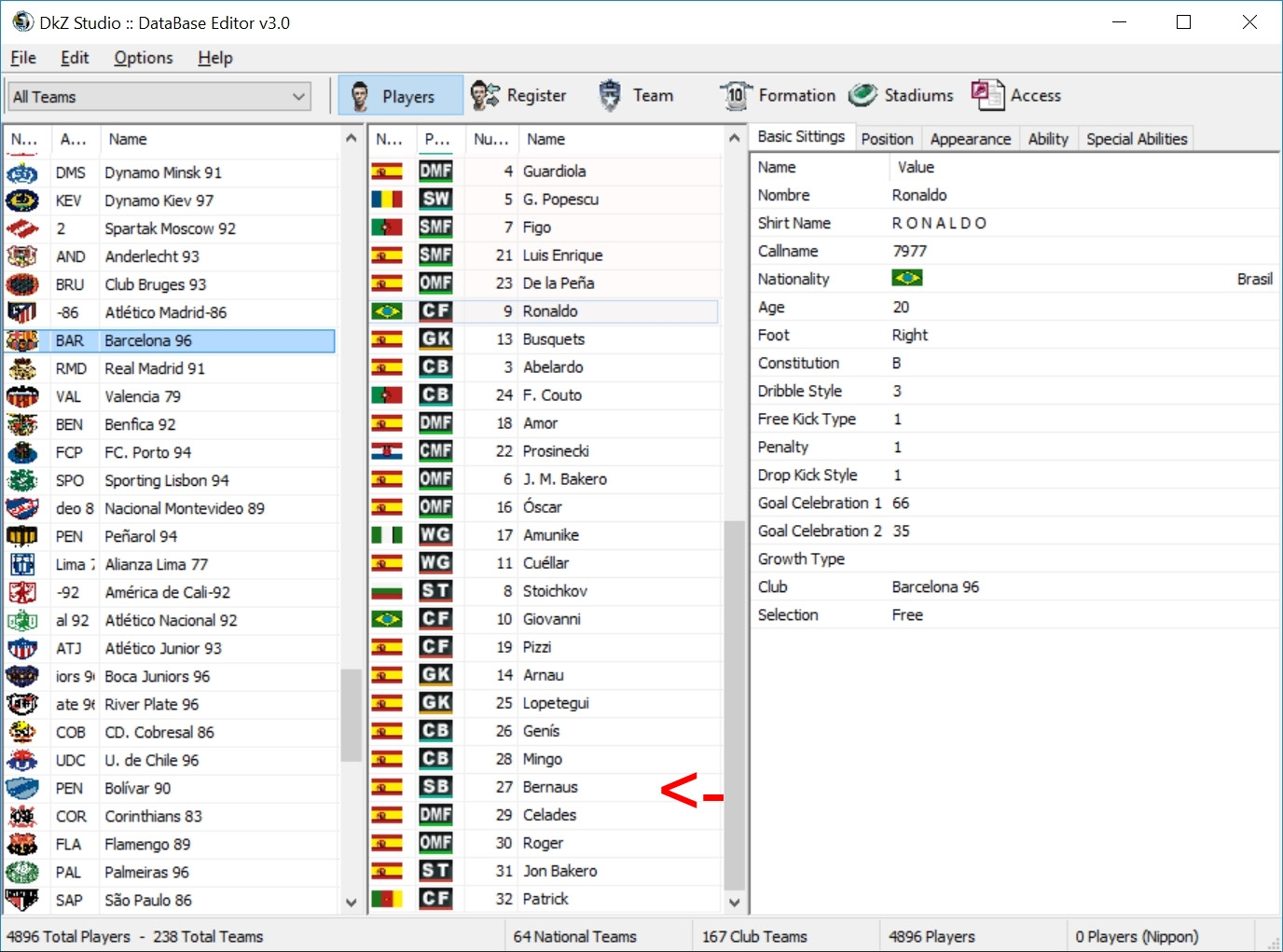Click the Real Madrid 91 team crest
This screenshot has width=1283, height=952.
tap(22, 368)
